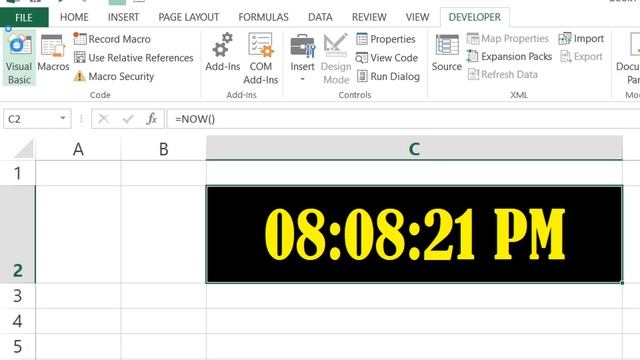This screenshot has width=640, height=360.
Task: Select the DEVELOPER tab
Action: (474, 17)
